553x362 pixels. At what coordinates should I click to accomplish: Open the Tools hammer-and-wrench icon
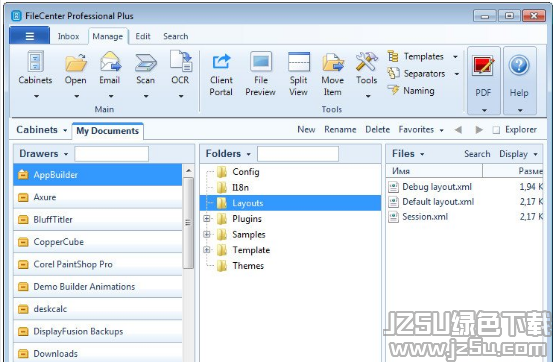click(x=366, y=62)
